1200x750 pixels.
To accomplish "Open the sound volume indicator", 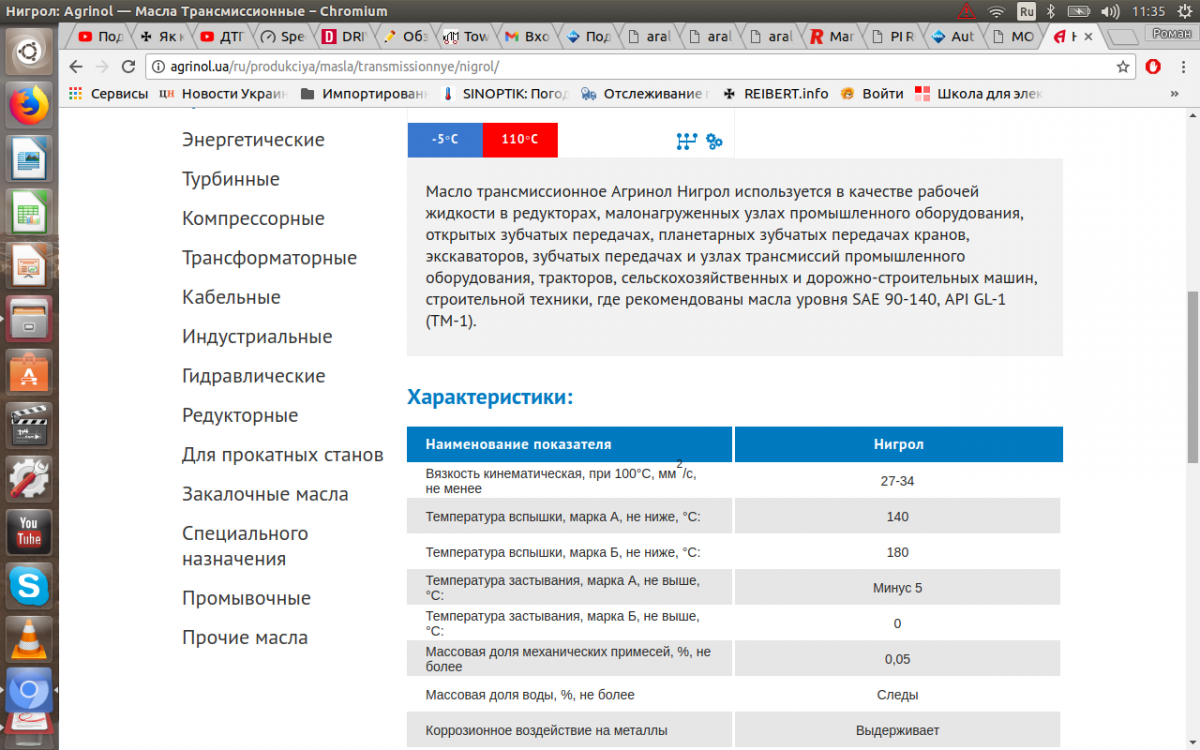I will click(1112, 12).
